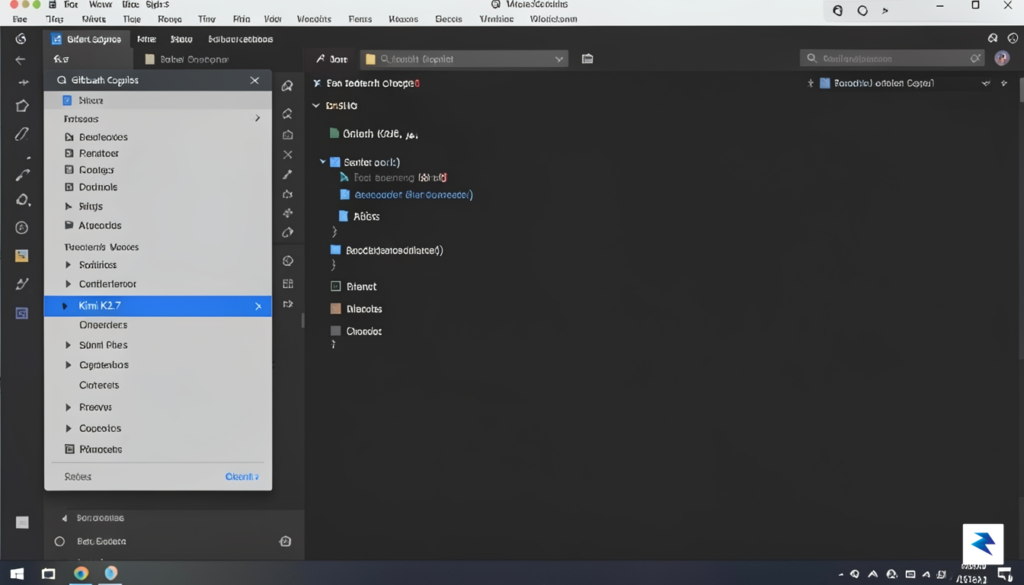Collapse the Soncooues section below the popup

click(x=64, y=518)
